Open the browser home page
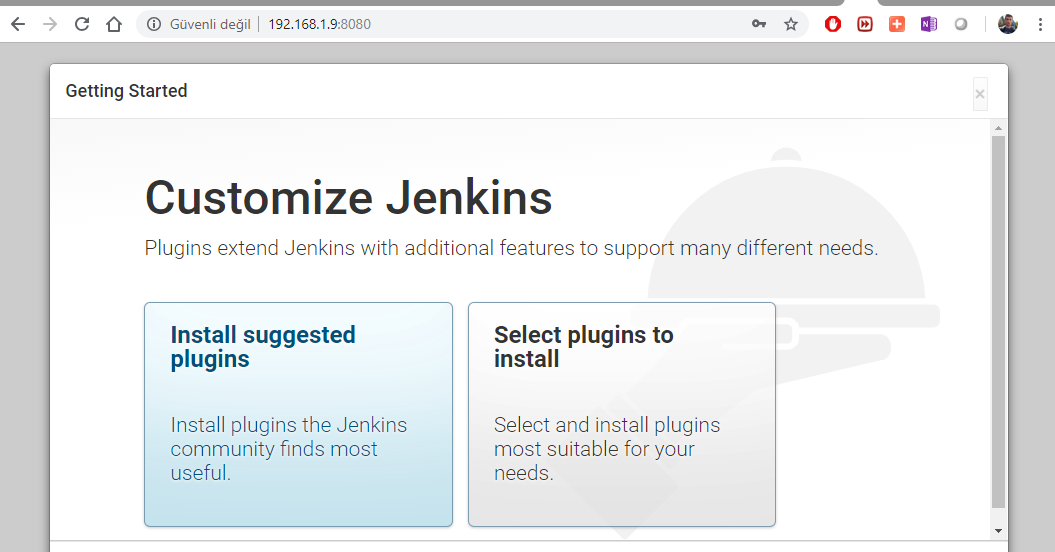Viewport: 1055px width, 552px height. (x=114, y=24)
